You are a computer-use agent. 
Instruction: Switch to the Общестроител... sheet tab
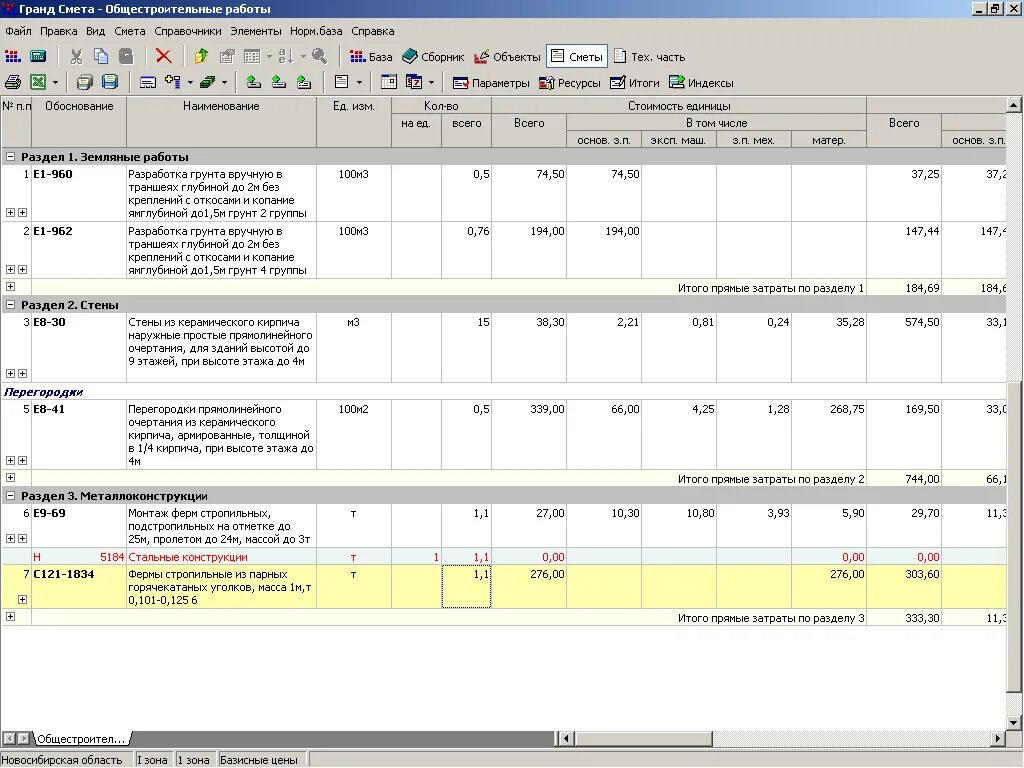click(x=80, y=739)
